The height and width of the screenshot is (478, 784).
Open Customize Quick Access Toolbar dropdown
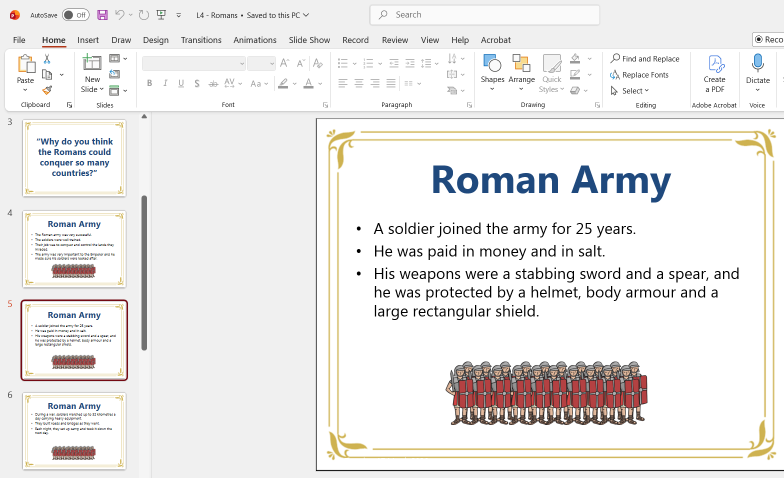pos(178,16)
